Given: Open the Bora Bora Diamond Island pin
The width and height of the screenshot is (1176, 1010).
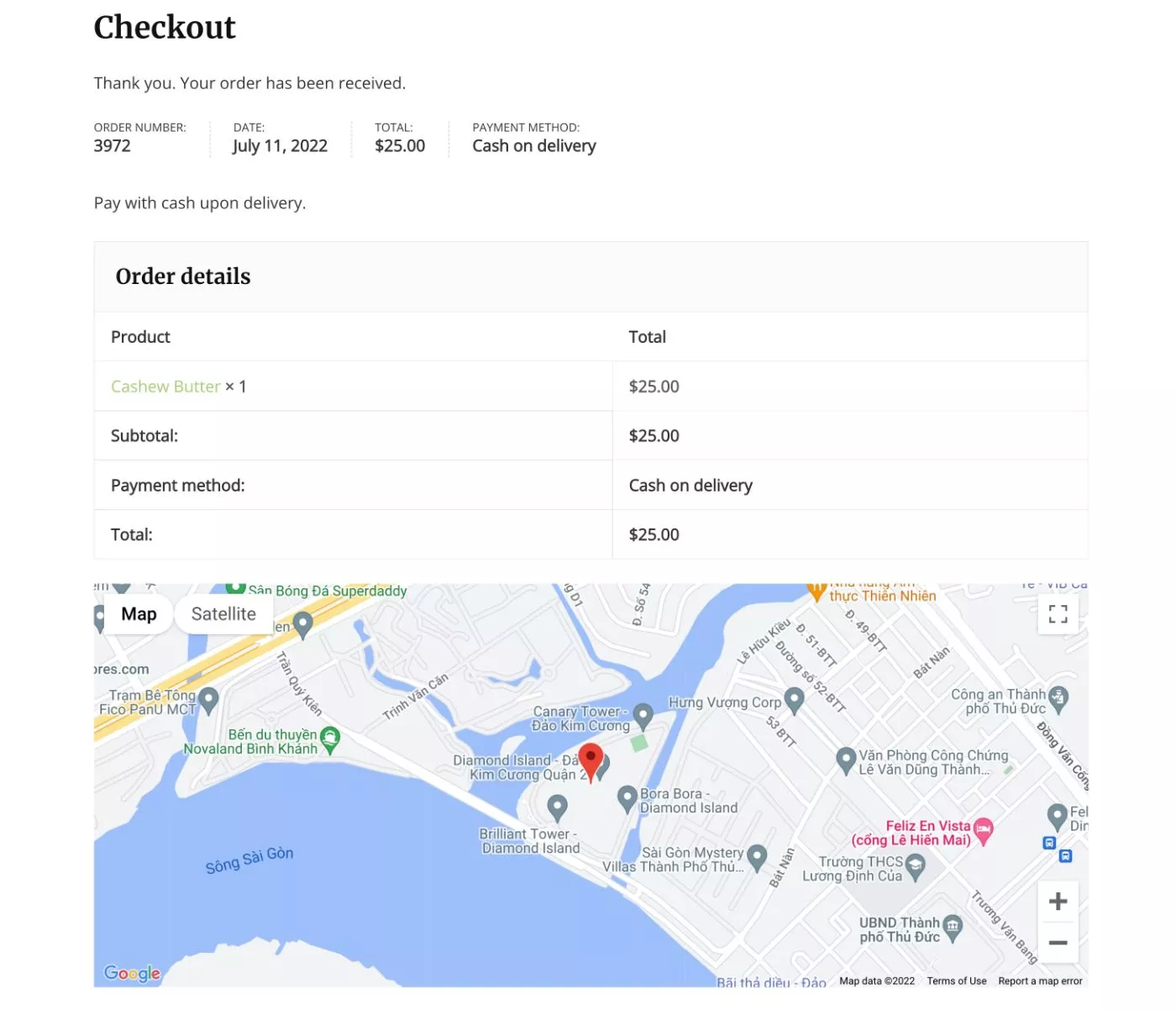Looking at the screenshot, I should click(627, 798).
